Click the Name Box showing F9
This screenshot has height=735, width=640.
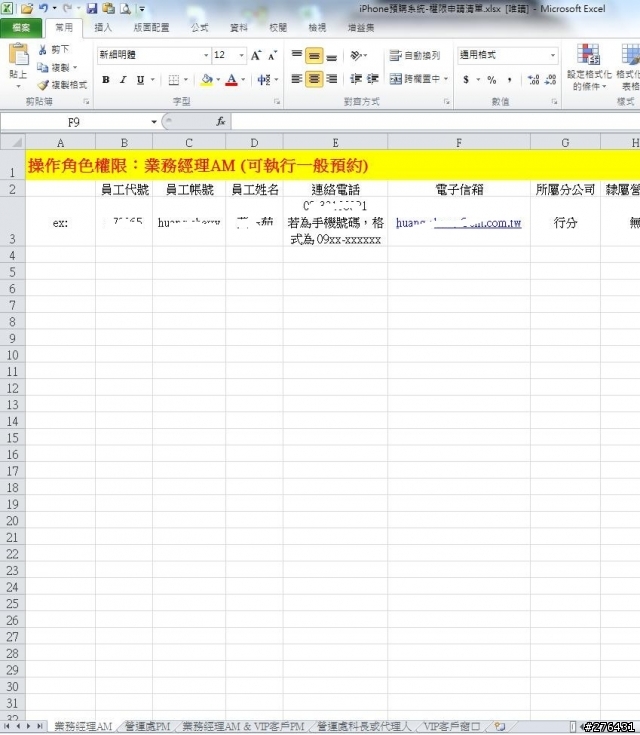point(74,122)
